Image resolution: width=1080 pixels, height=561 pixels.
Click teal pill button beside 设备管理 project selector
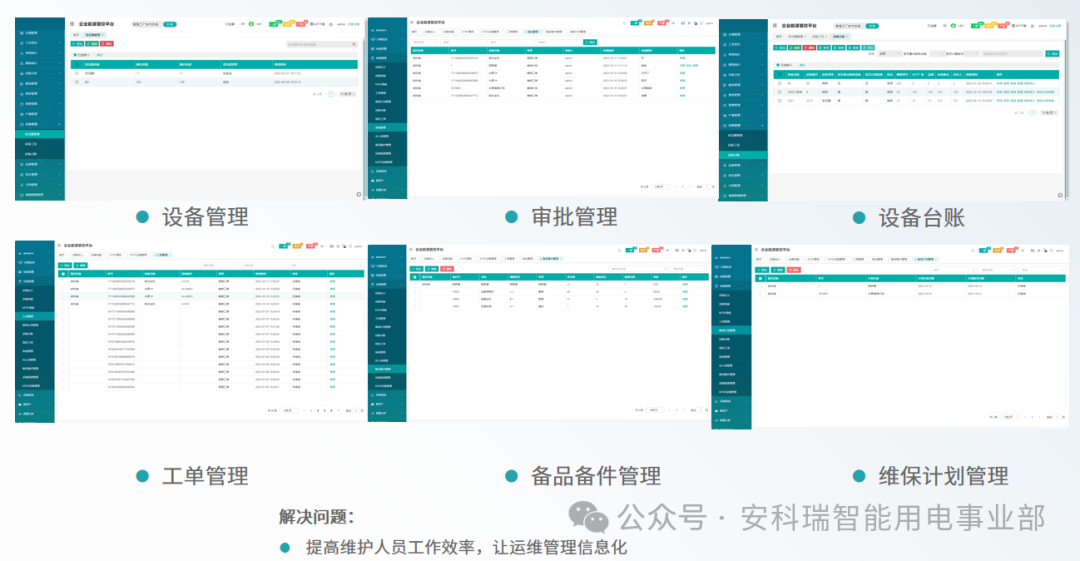click(169, 24)
